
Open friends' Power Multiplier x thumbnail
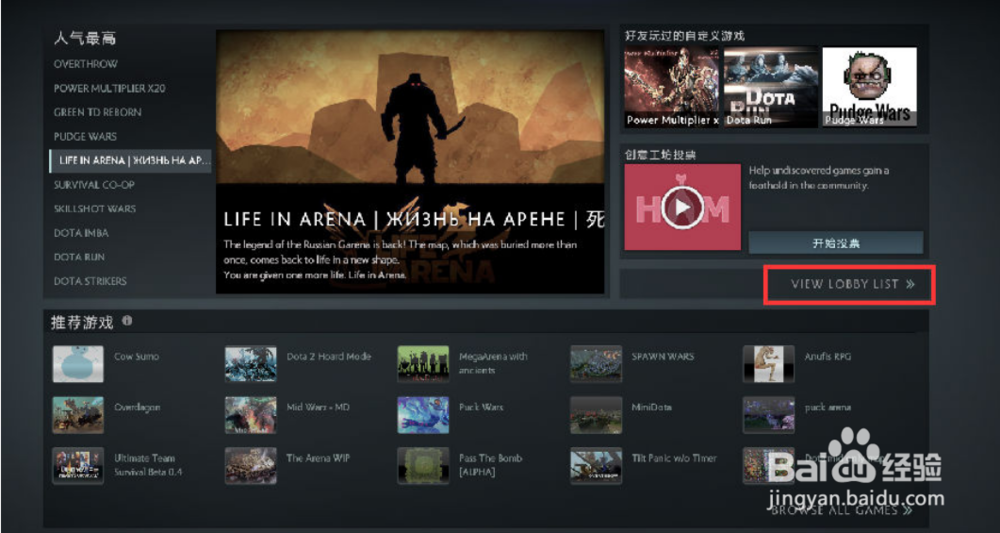pyautogui.click(x=672, y=87)
